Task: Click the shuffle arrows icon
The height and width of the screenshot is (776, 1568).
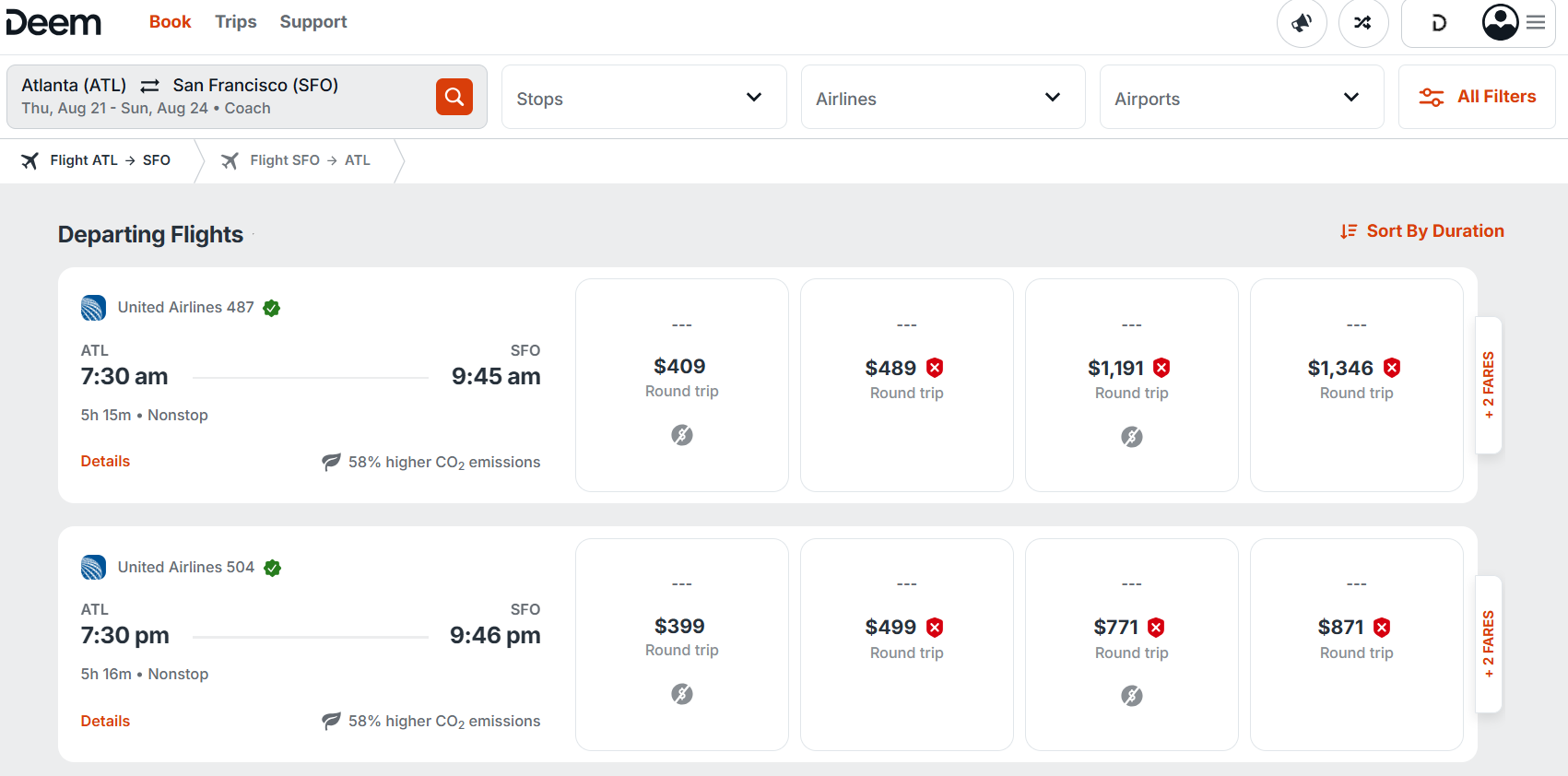Action: pyautogui.click(x=1363, y=23)
